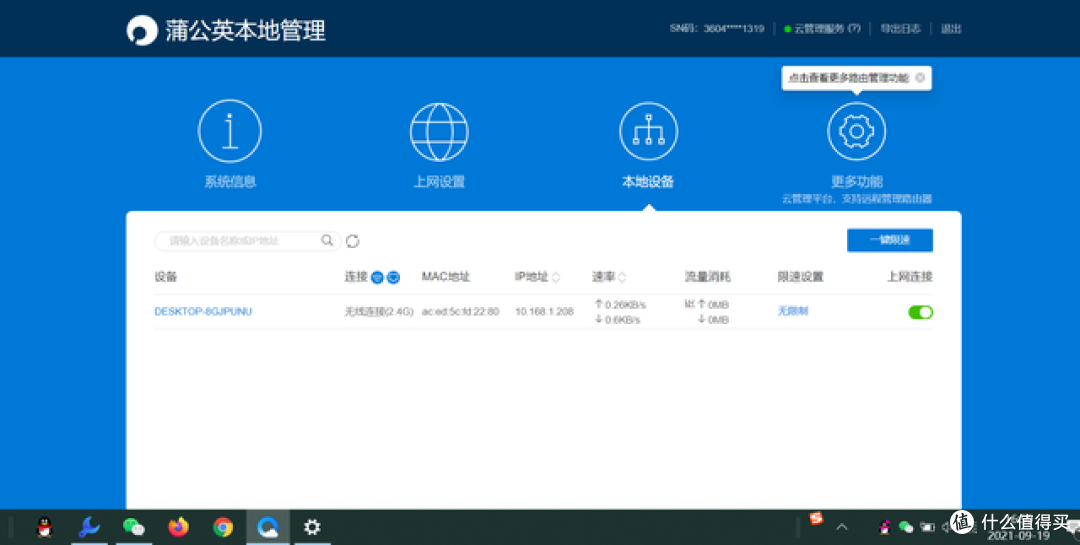Click the 蒲公英 logo icon in header
The image size is (1080, 545).
pyautogui.click(x=142, y=30)
